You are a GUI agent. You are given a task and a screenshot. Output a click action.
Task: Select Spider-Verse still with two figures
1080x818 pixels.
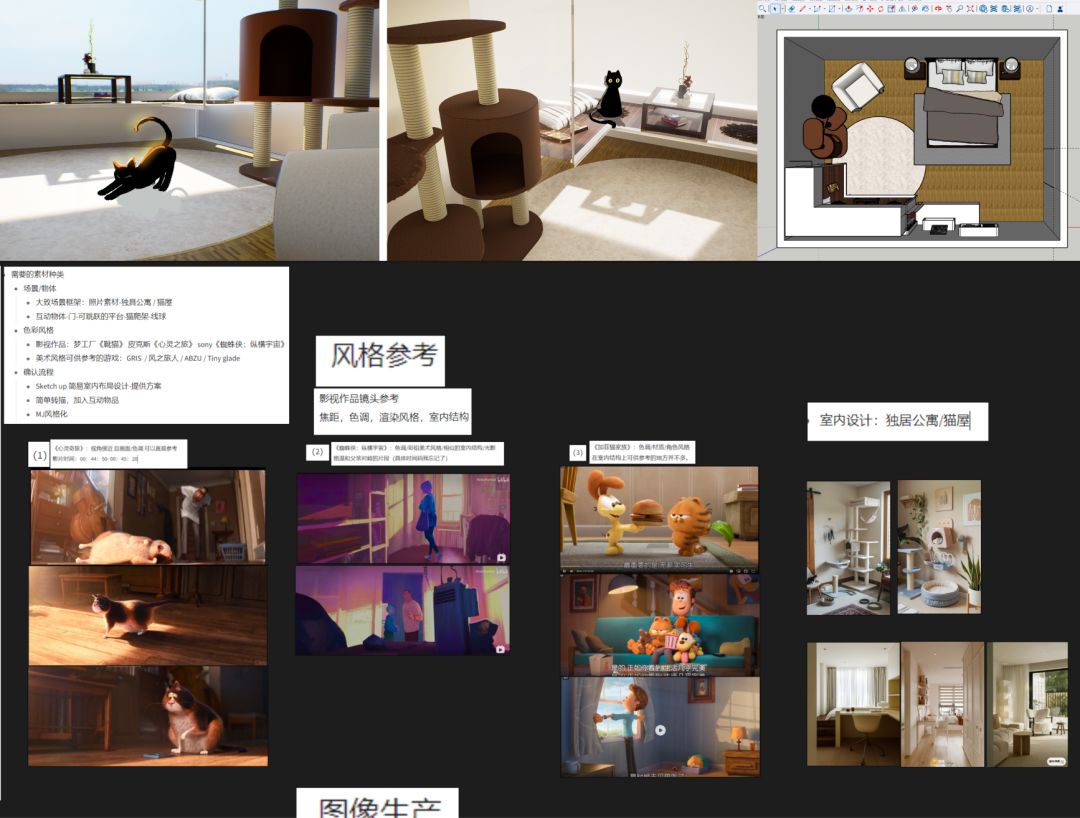[x=403, y=610]
